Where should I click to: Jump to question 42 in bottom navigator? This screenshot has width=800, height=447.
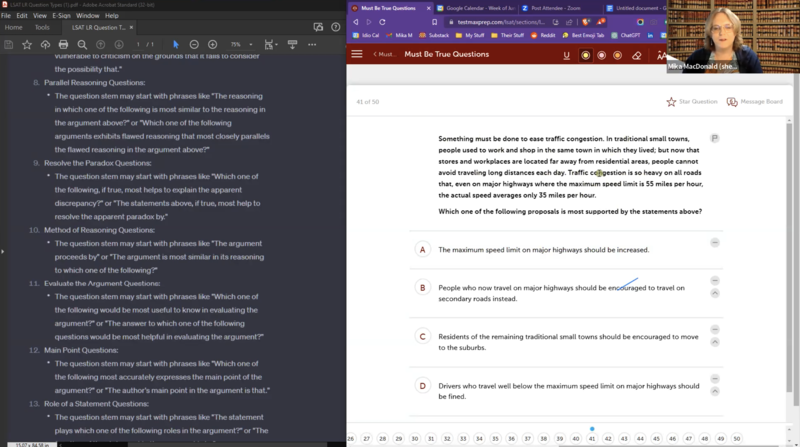608,439
